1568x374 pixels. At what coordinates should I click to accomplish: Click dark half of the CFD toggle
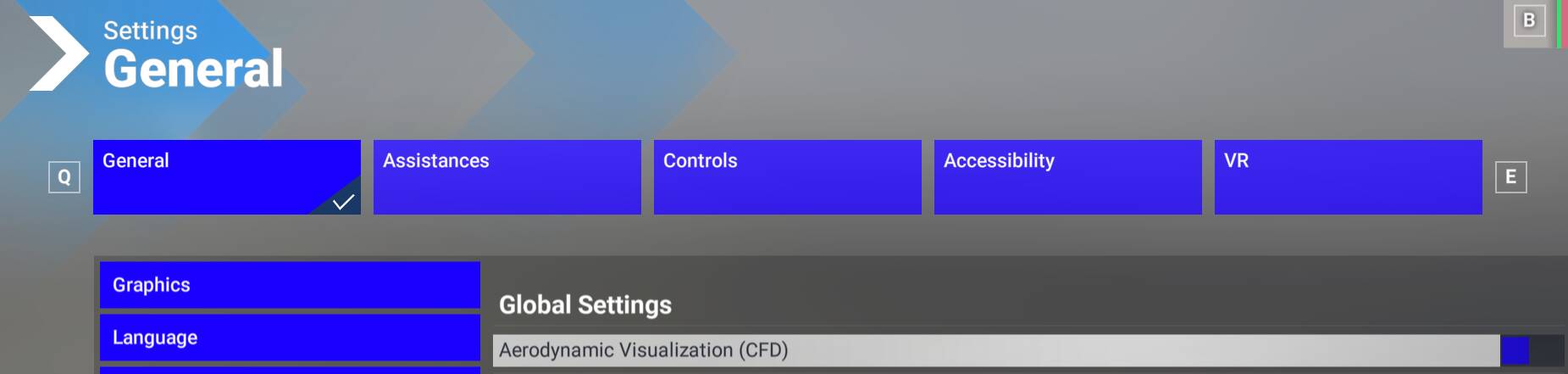1547,350
